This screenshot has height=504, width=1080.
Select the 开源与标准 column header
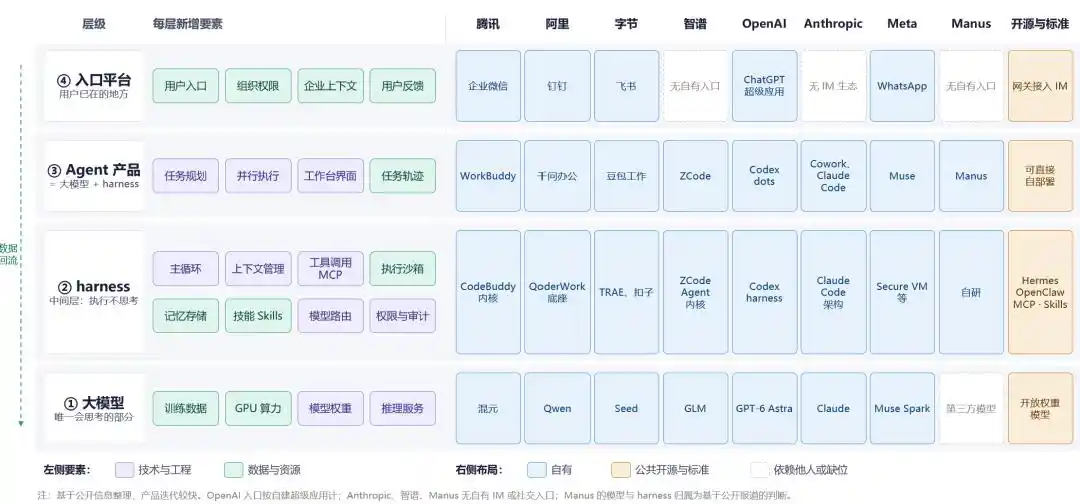1039,23
